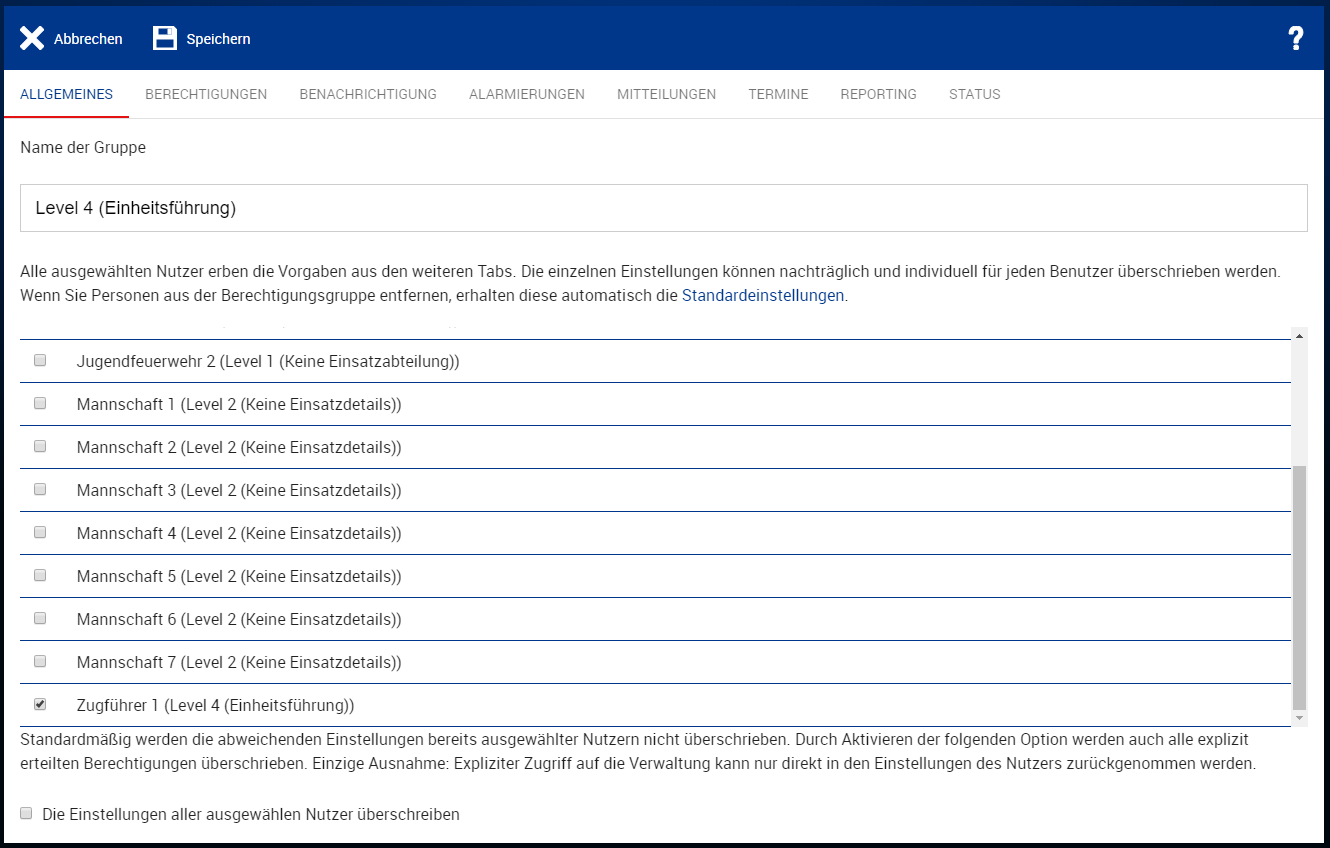Check the Mannschaft 1 checkbox
This screenshot has height=848, width=1330.
(40, 404)
